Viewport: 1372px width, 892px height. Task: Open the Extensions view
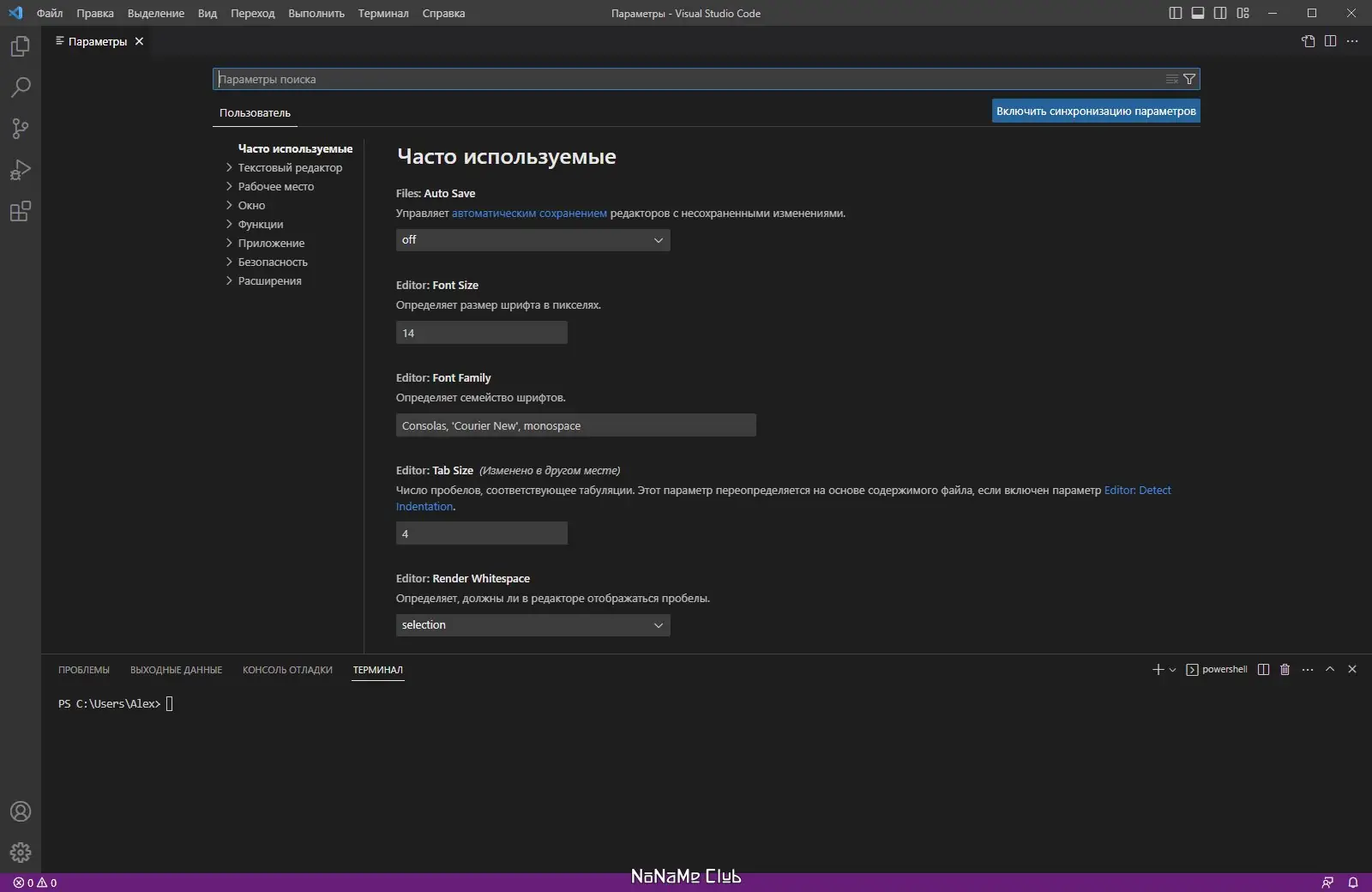click(x=20, y=212)
